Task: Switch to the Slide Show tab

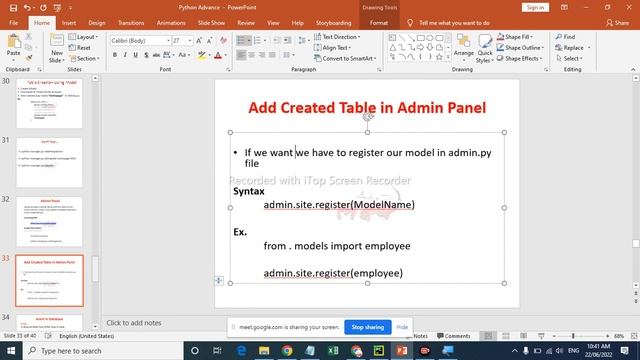Action: (x=211, y=23)
